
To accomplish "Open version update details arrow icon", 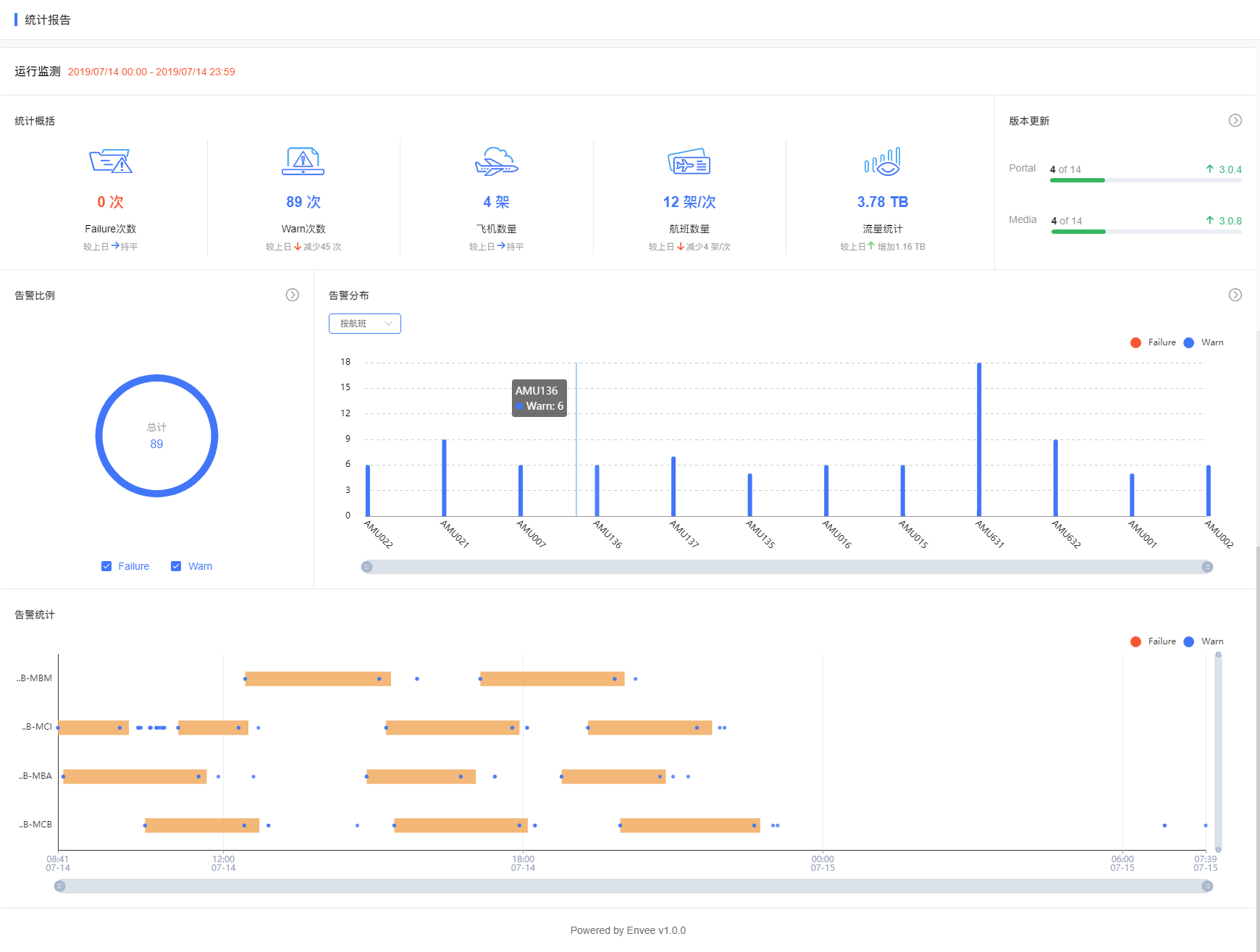I will pos(1235,120).
